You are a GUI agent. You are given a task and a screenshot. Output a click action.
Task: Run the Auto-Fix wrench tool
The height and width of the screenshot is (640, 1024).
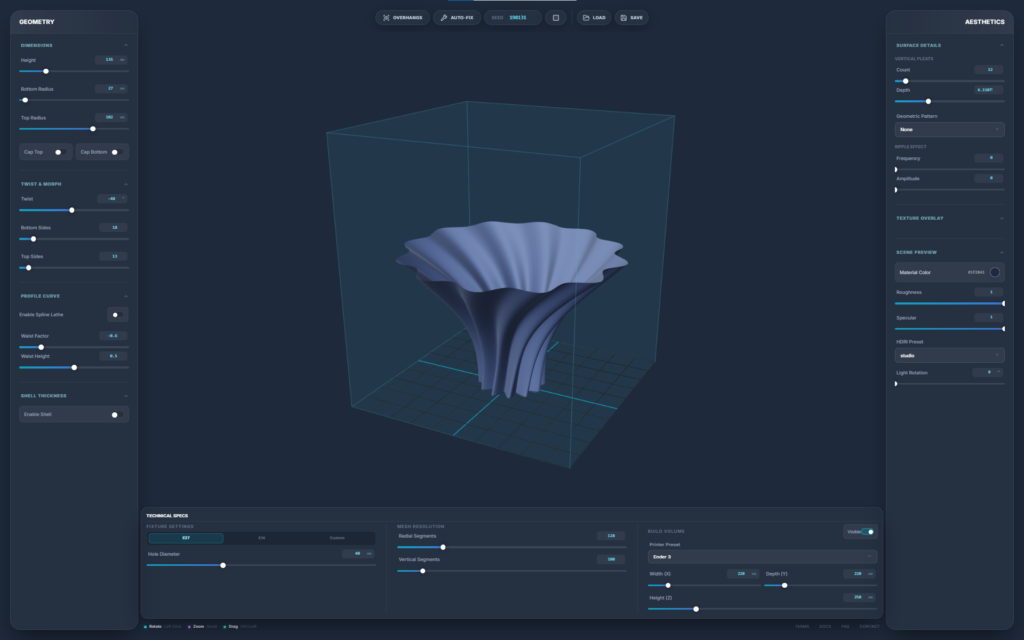(457, 18)
